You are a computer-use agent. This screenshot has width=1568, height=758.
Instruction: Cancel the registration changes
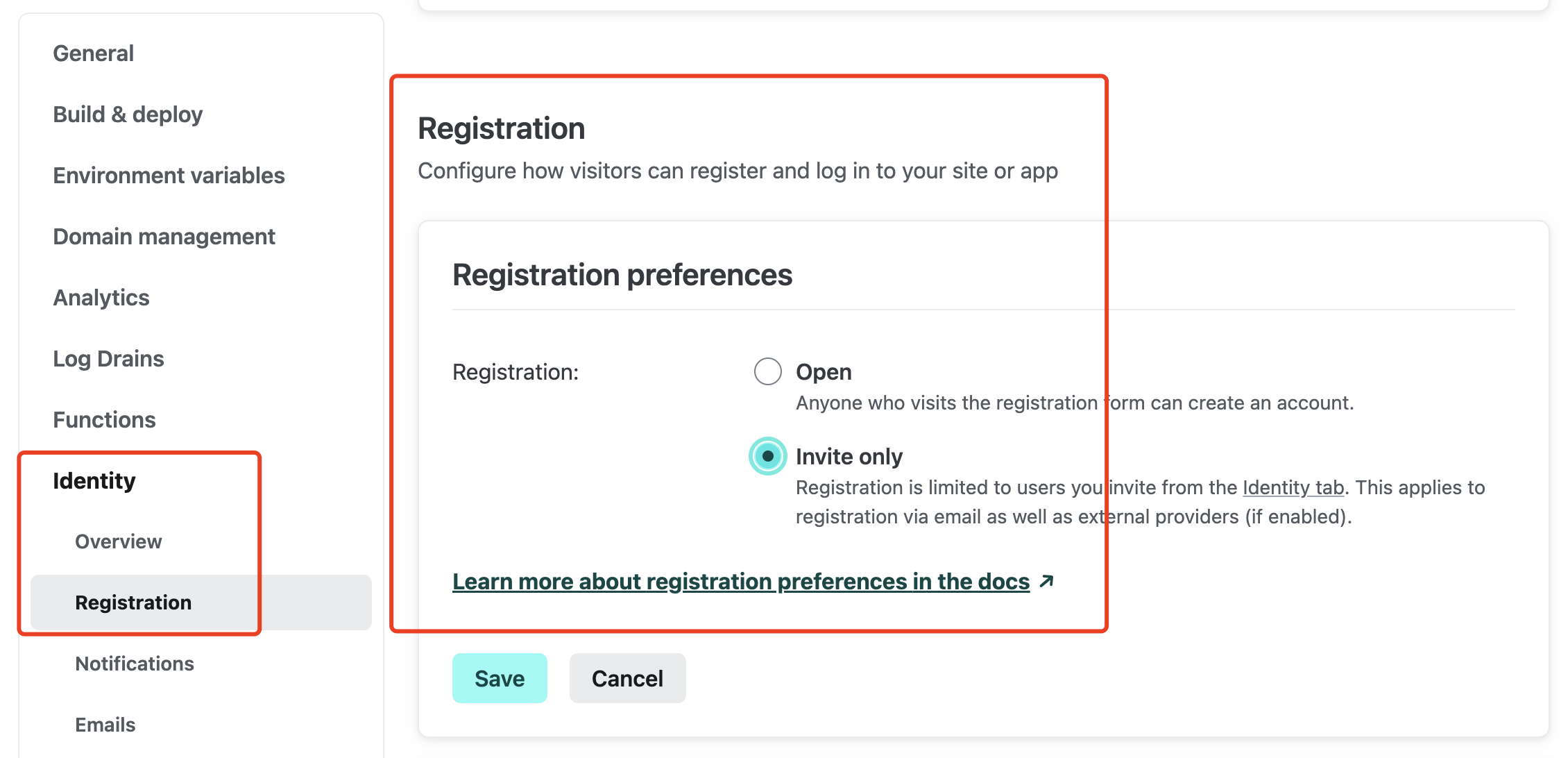coord(627,678)
